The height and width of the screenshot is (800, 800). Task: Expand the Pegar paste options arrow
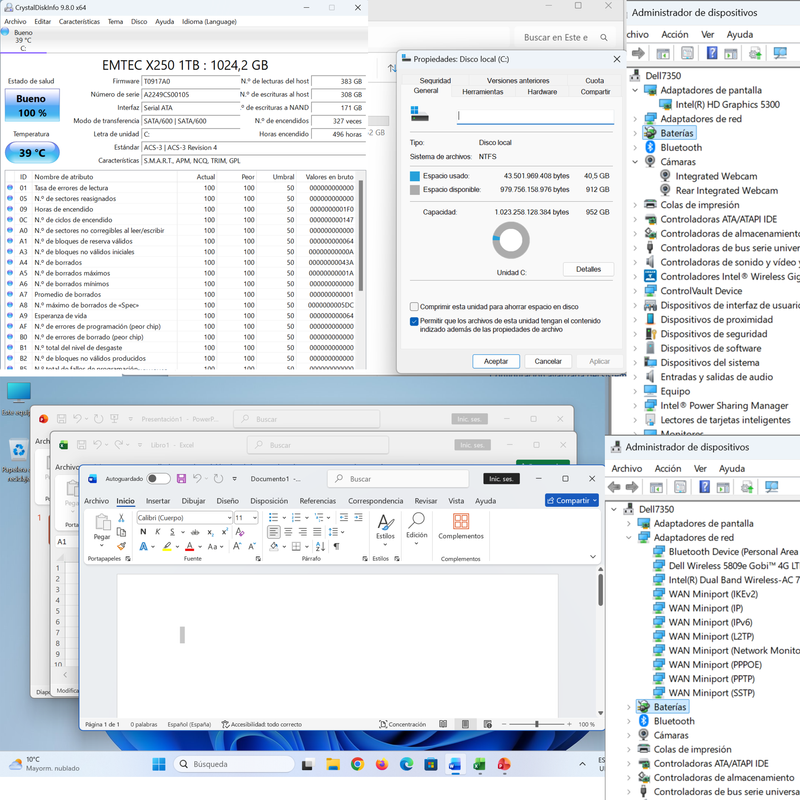pyautogui.click(x=102, y=545)
